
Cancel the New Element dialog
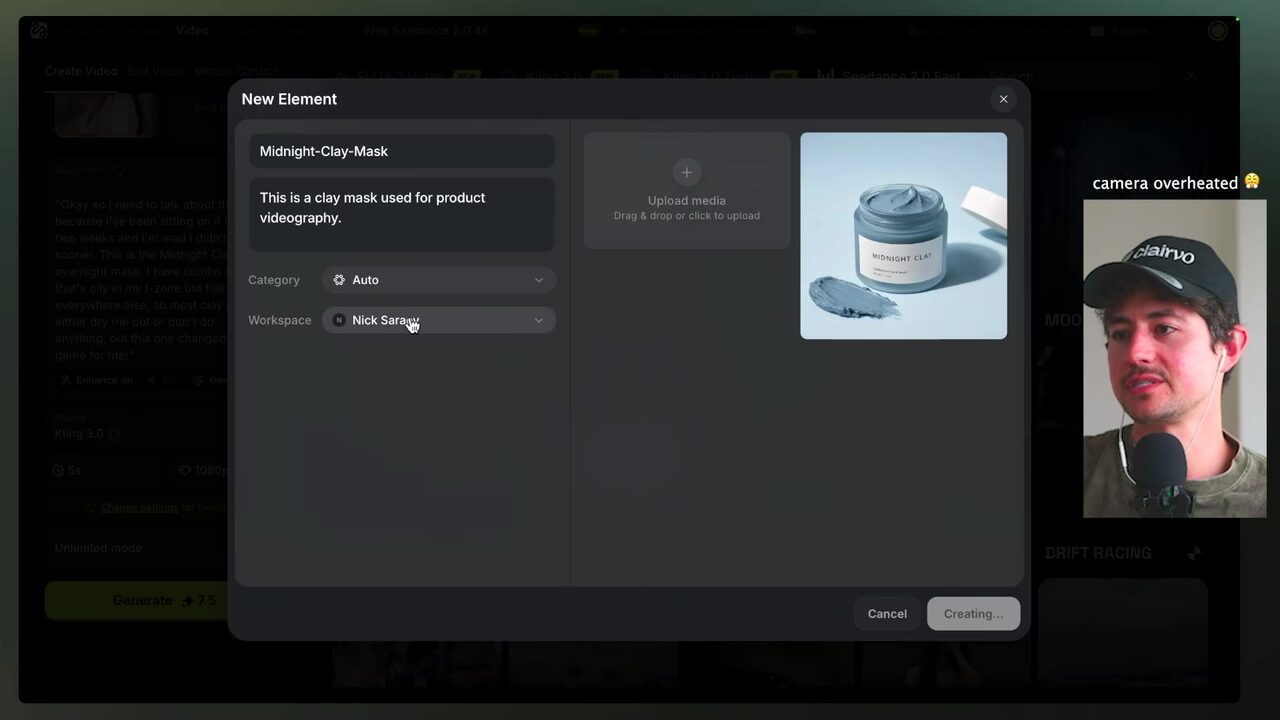coord(887,614)
